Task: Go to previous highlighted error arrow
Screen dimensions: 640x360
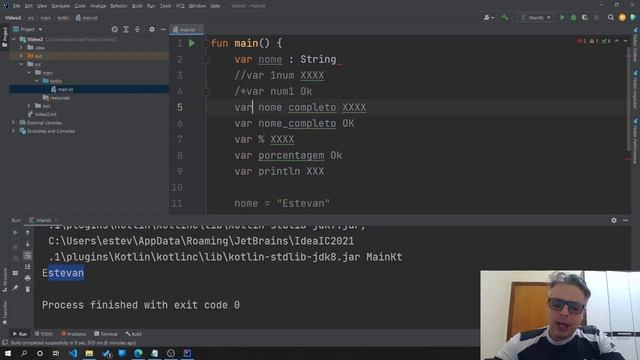Action: click(617, 41)
